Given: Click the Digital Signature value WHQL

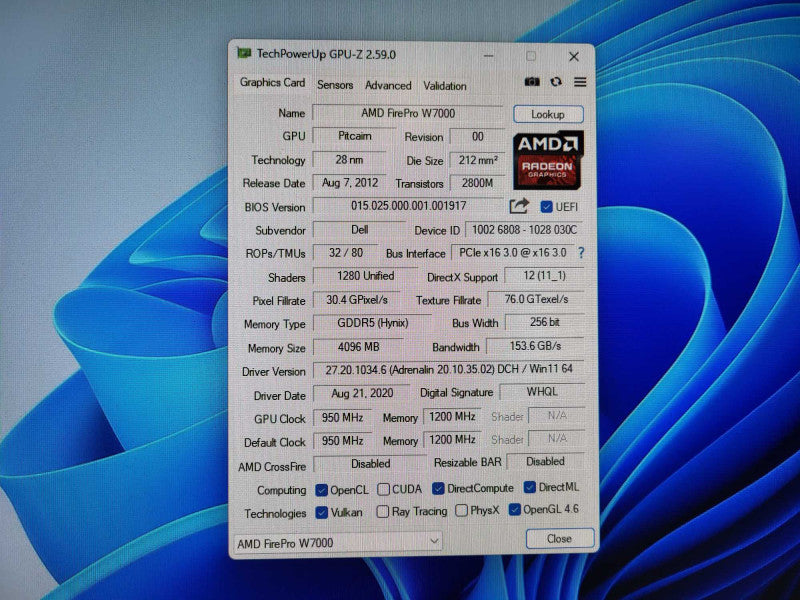Looking at the screenshot, I should pyautogui.click(x=542, y=392).
